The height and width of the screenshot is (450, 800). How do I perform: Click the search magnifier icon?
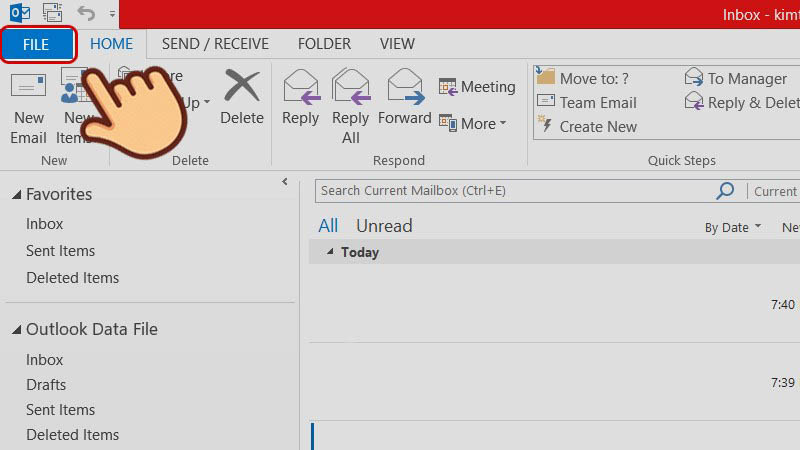coord(725,191)
